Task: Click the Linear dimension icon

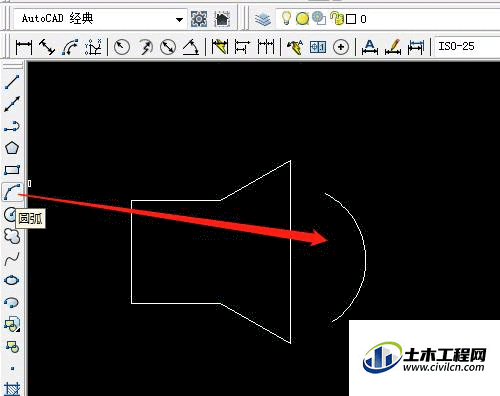Action: [x=24, y=47]
